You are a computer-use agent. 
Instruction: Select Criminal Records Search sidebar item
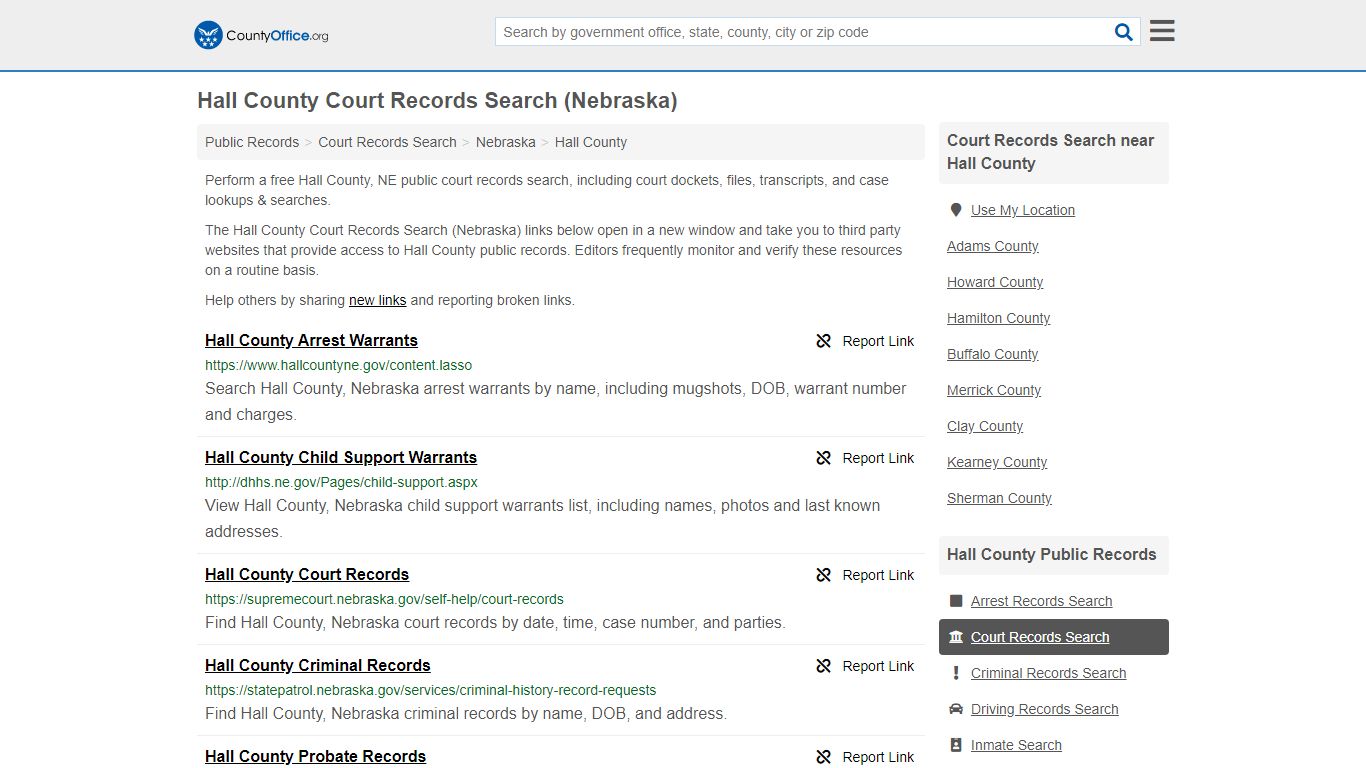[1048, 673]
